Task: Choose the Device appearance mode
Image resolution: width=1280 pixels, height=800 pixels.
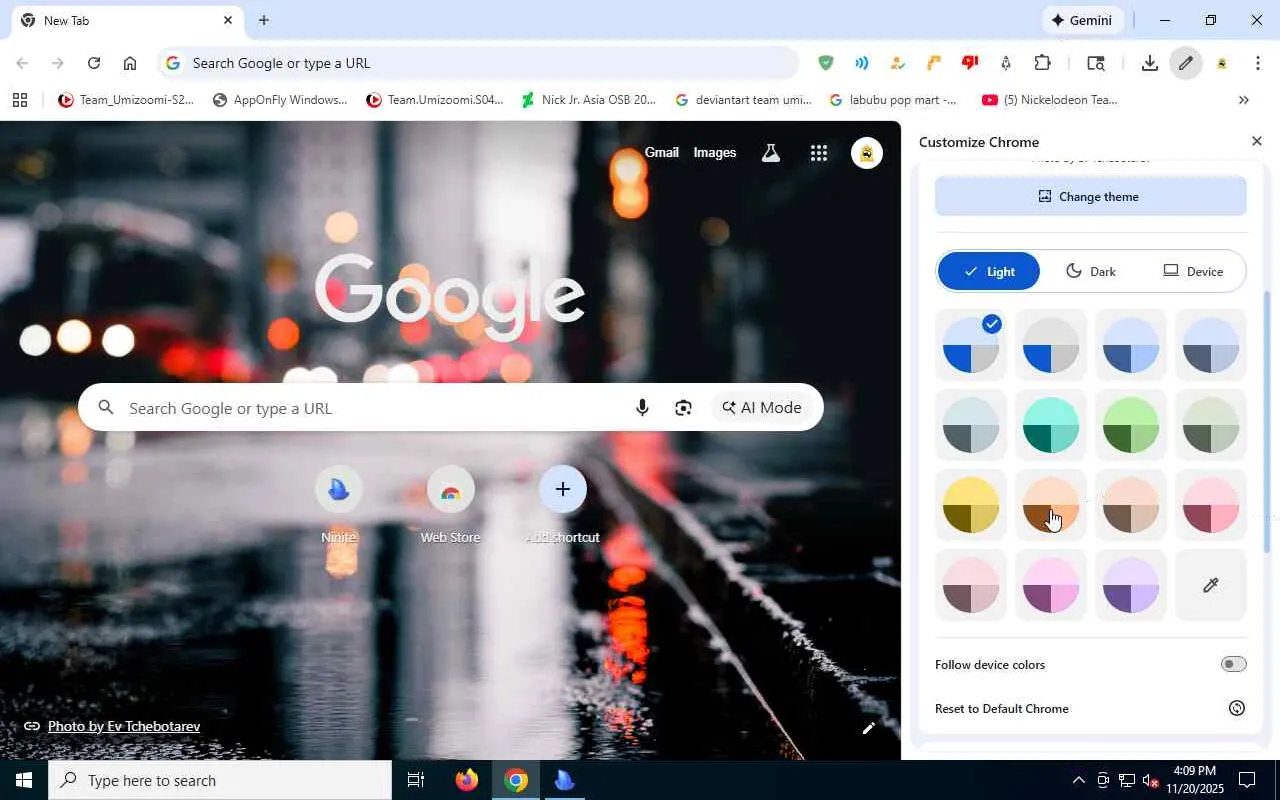Action: [x=1193, y=271]
